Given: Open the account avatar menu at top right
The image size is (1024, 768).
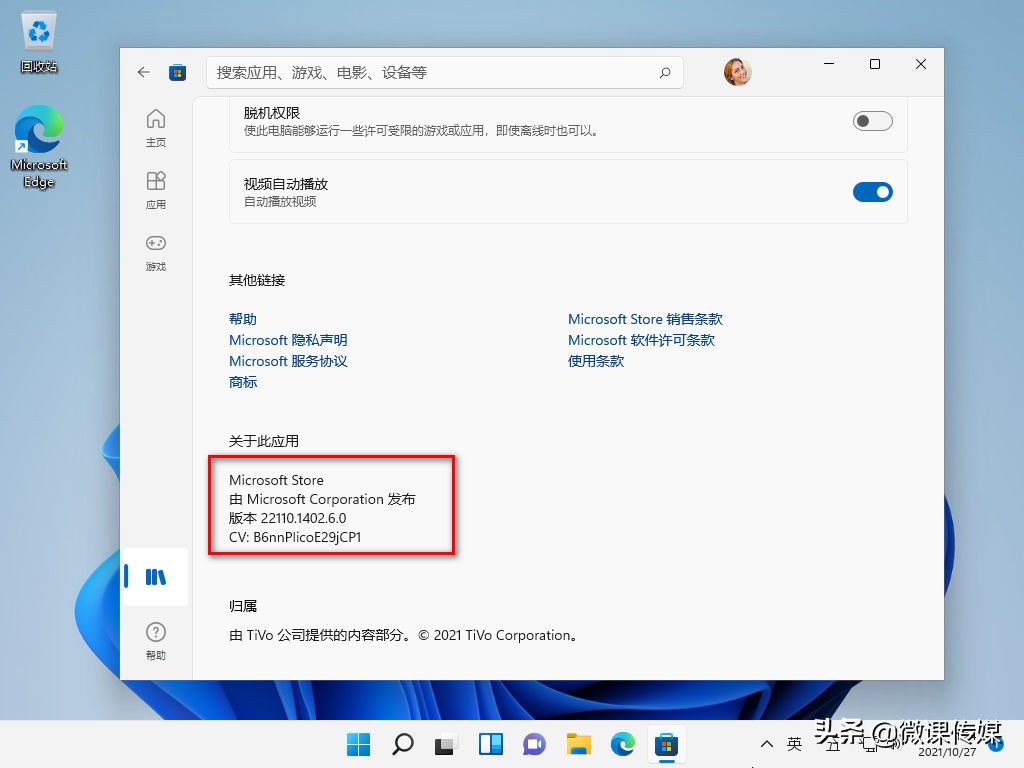Looking at the screenshot, I should (737, 72).
